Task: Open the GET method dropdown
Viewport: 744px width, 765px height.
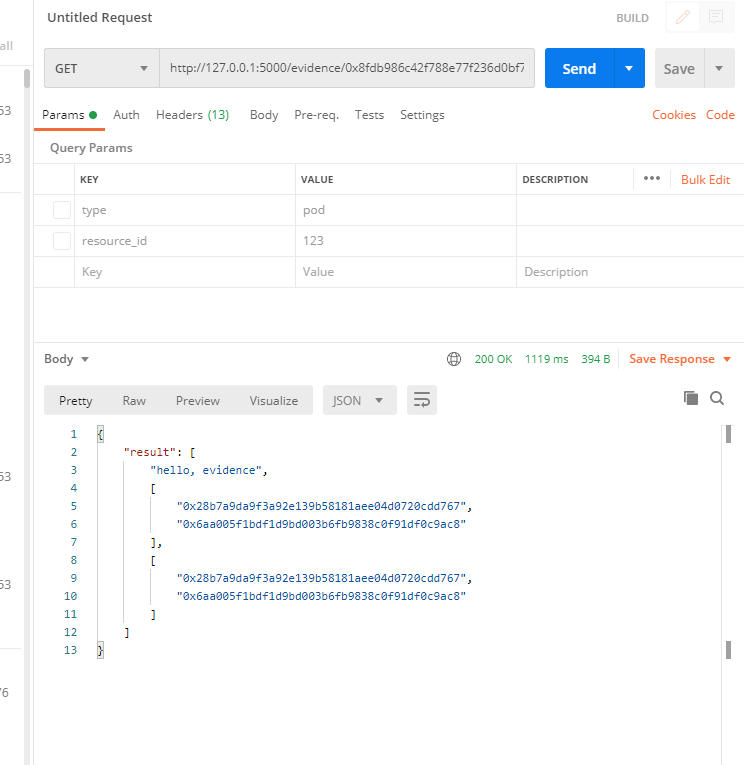Action: click(101, 68)
